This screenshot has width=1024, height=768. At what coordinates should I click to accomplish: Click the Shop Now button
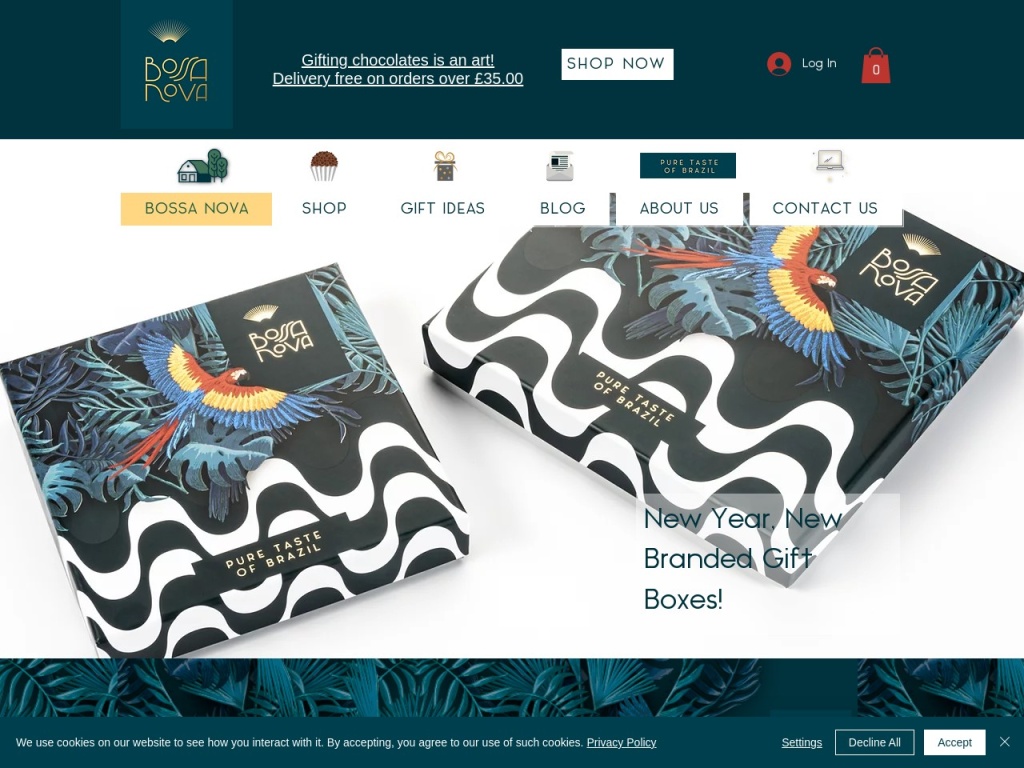(617, 64)
